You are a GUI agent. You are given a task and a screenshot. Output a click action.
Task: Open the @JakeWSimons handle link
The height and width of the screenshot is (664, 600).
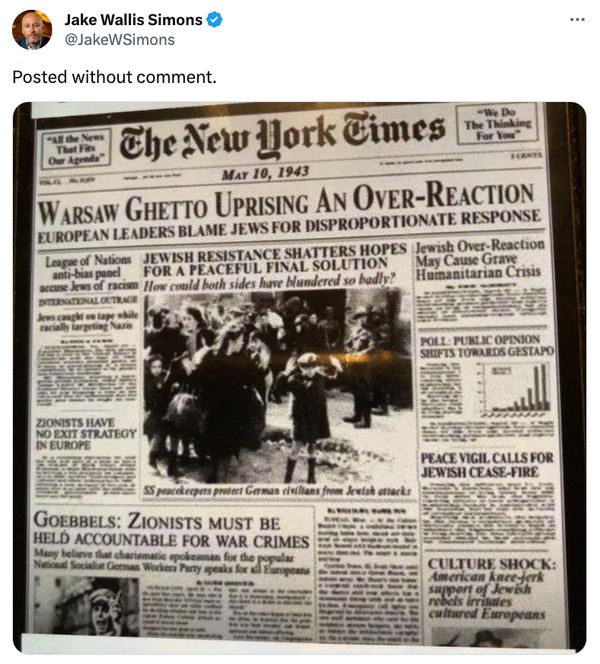point(119,40)
